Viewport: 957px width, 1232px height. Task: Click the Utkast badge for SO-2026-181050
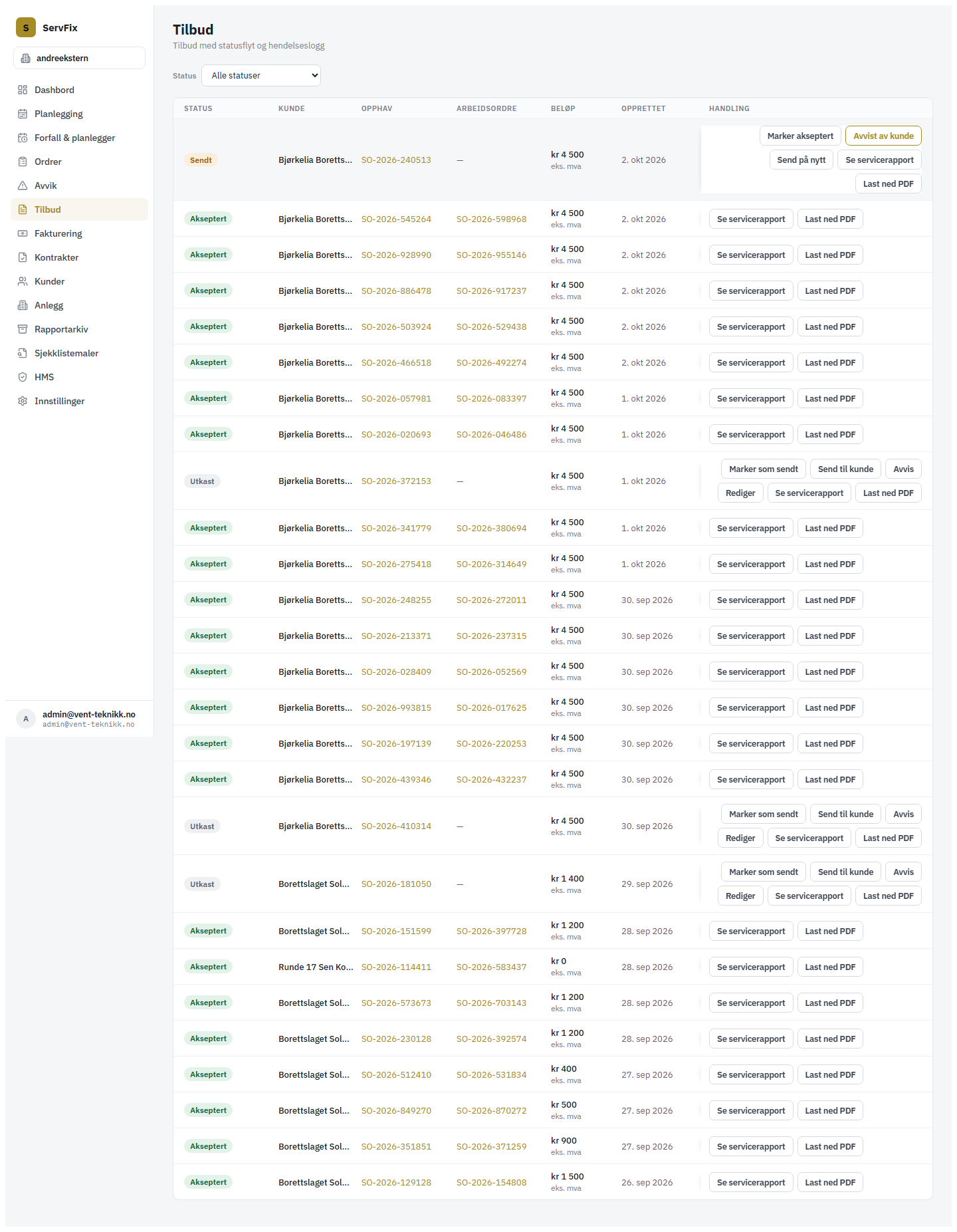202,884
